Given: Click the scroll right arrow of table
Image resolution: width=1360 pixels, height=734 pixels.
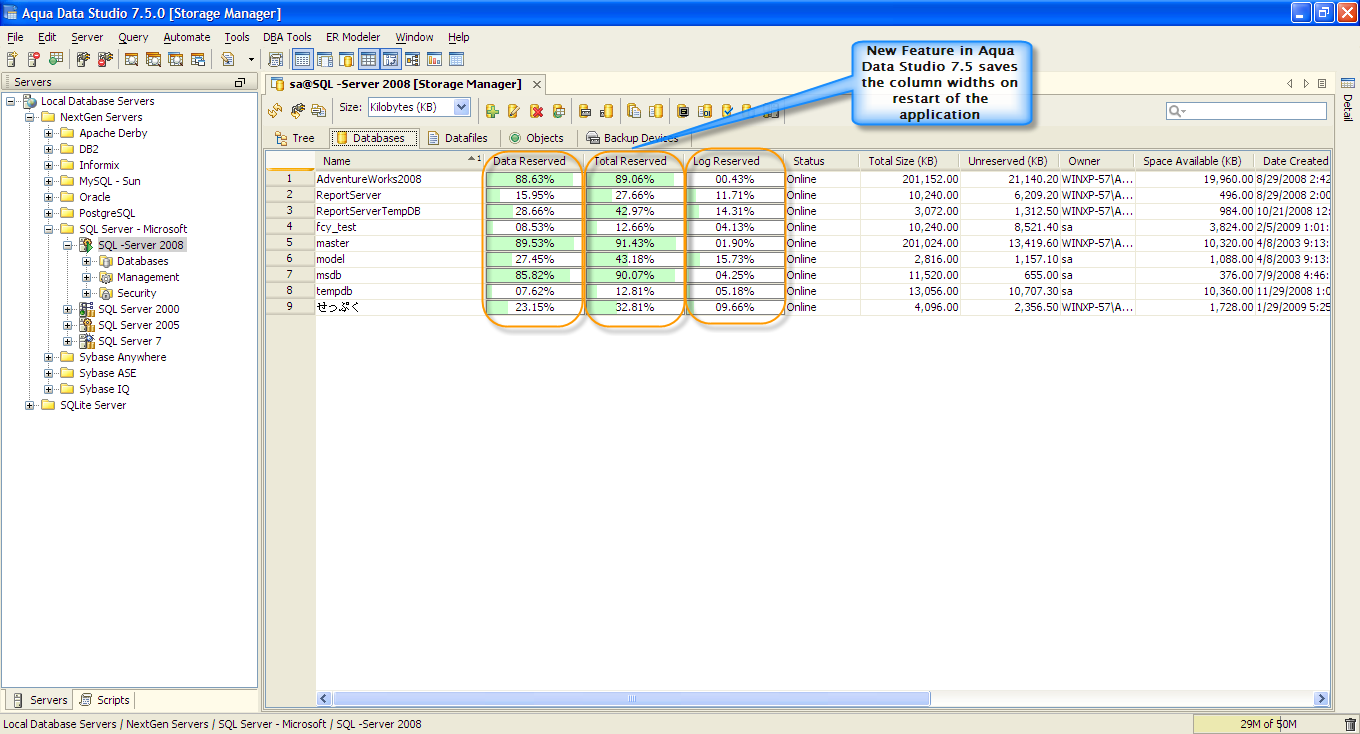Looking at the screenshot, I should tap(1322, 699).
